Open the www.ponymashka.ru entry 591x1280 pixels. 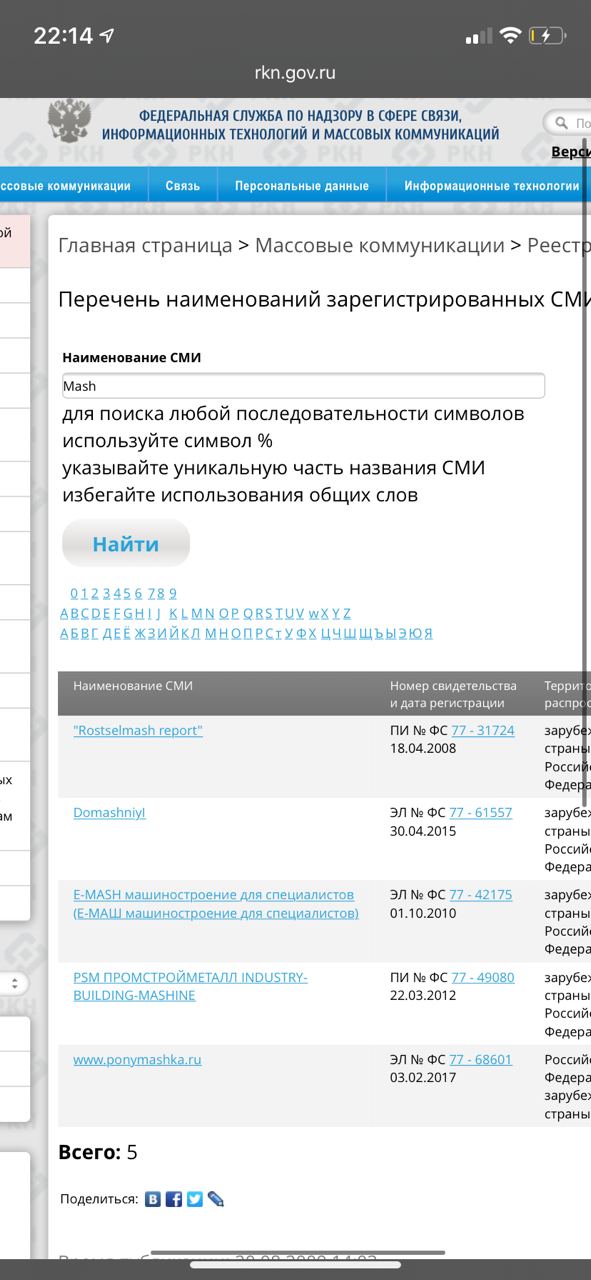click(137, 1058)
